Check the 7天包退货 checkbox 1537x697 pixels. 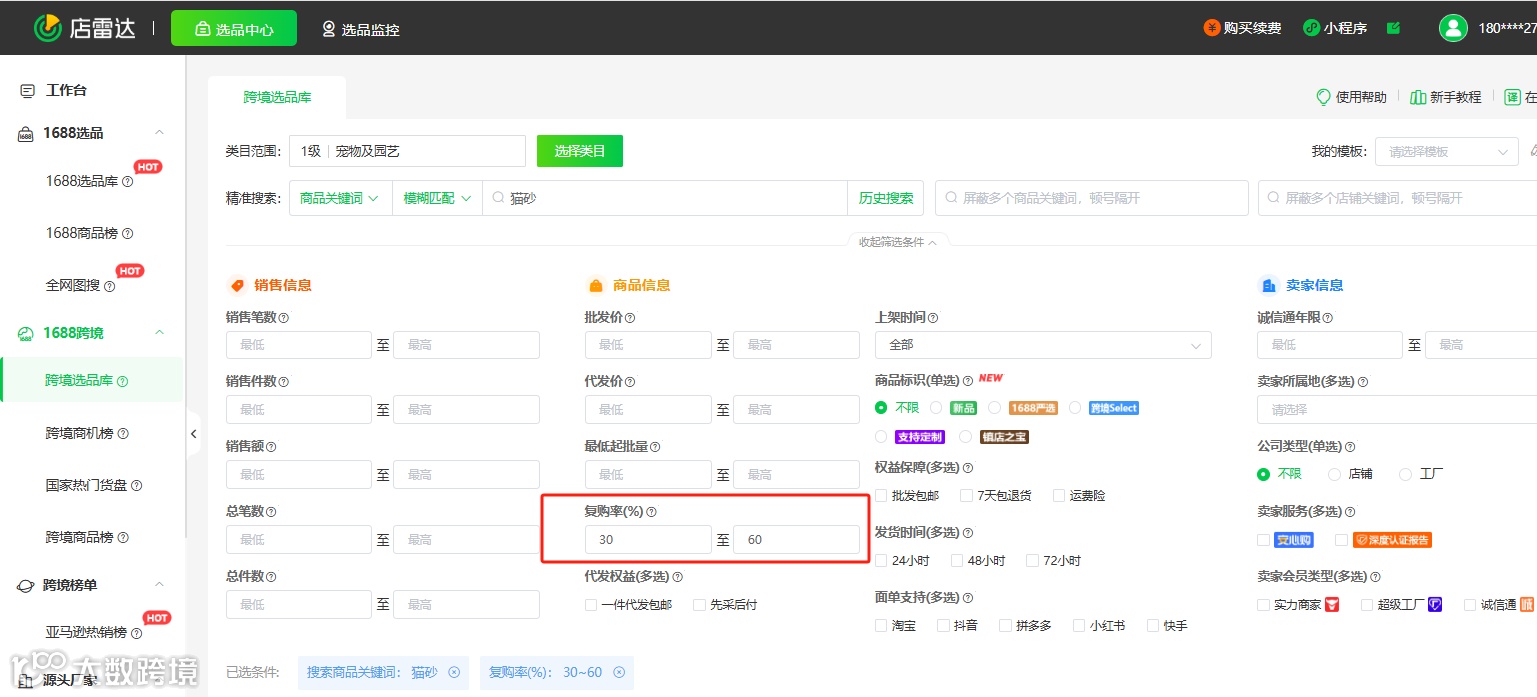966,495
